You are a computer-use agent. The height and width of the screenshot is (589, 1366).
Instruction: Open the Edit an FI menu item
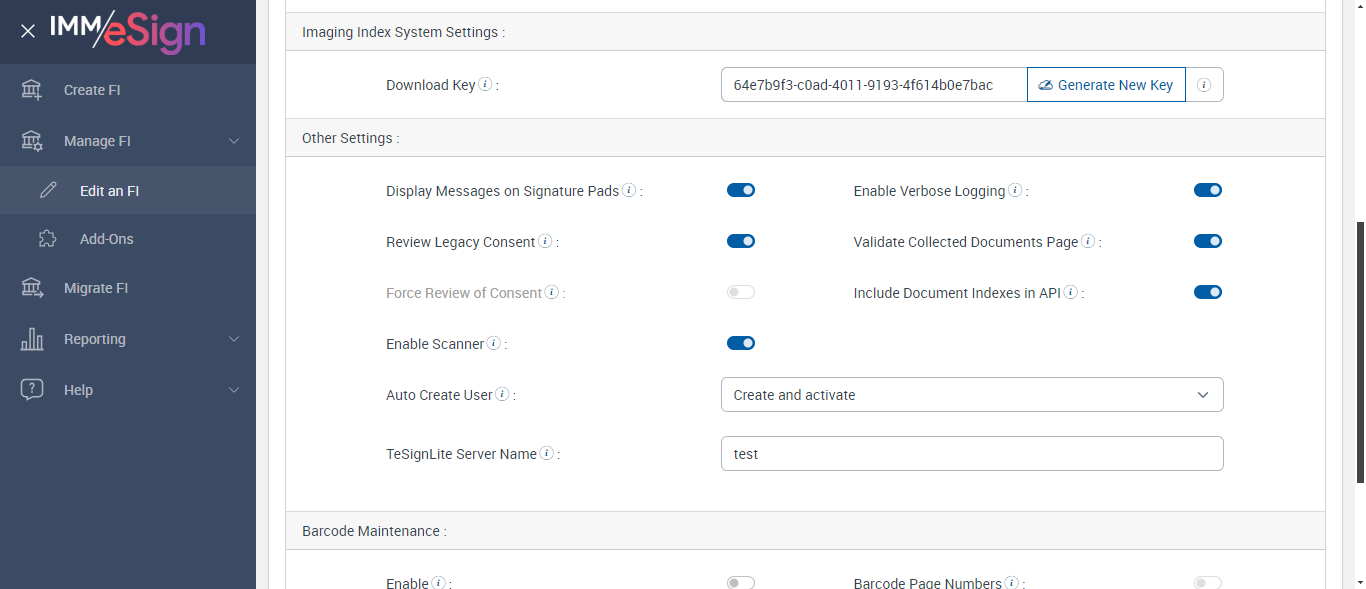109,190
